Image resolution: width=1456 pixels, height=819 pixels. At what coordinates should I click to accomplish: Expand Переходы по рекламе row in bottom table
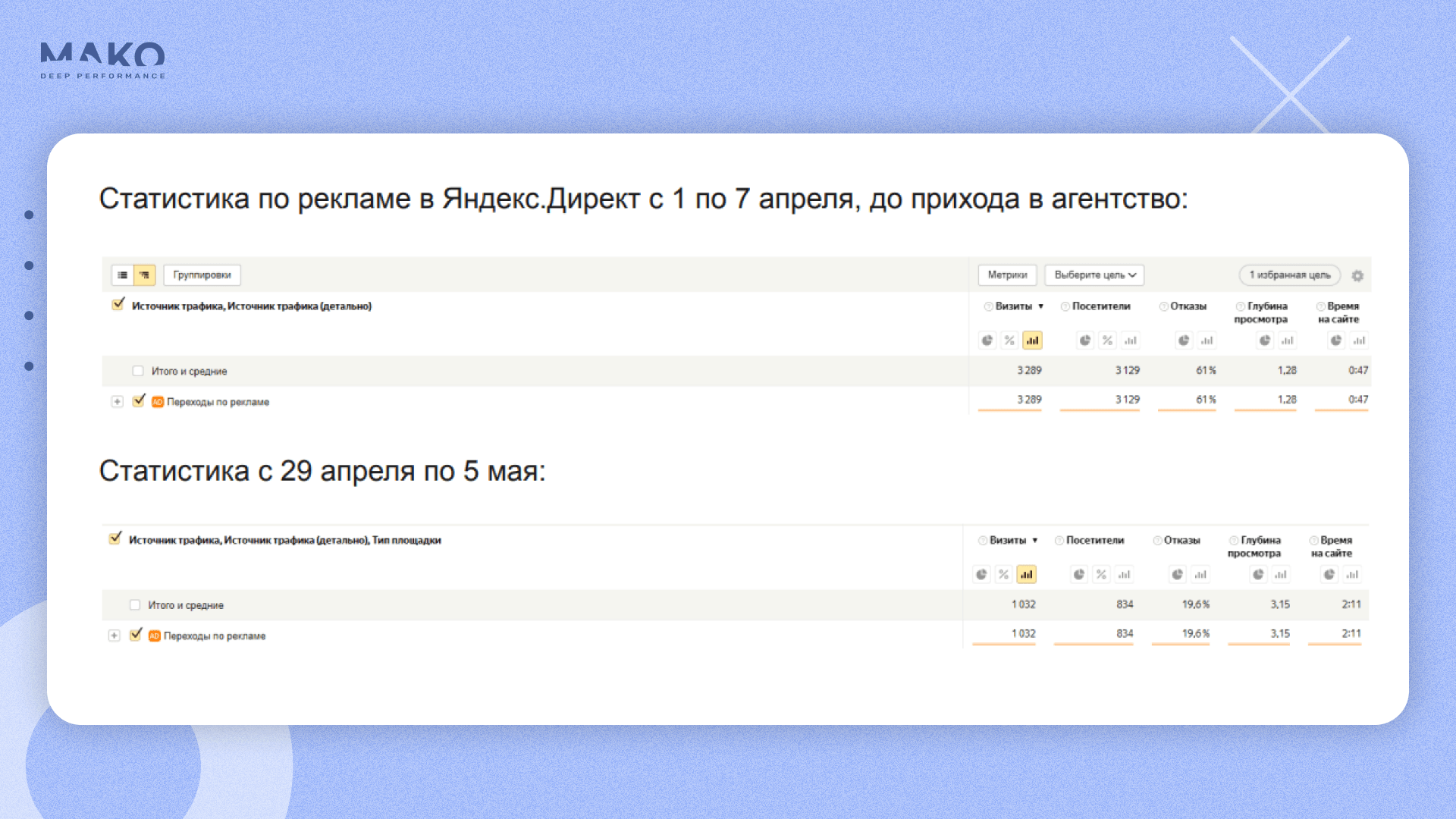(x=114, y=635)
